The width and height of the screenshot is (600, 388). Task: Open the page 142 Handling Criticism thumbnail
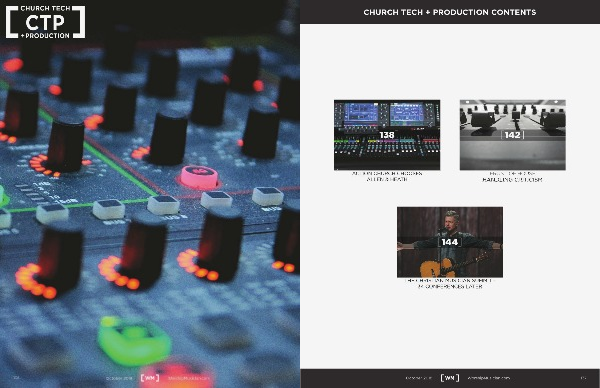coord(512,135)
